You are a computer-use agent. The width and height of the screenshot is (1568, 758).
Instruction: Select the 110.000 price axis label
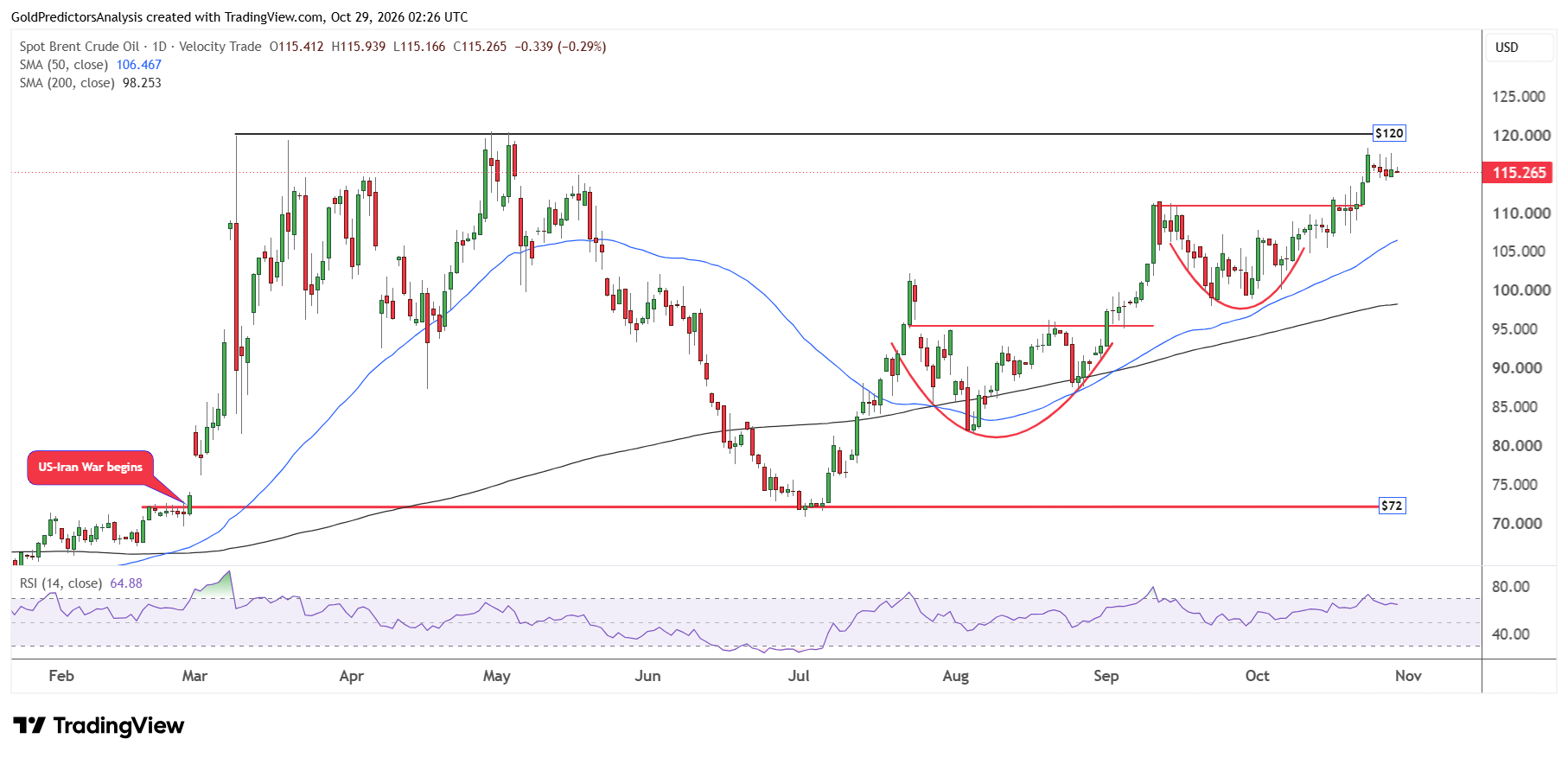pyautogui.click(x=1521, y=213)
